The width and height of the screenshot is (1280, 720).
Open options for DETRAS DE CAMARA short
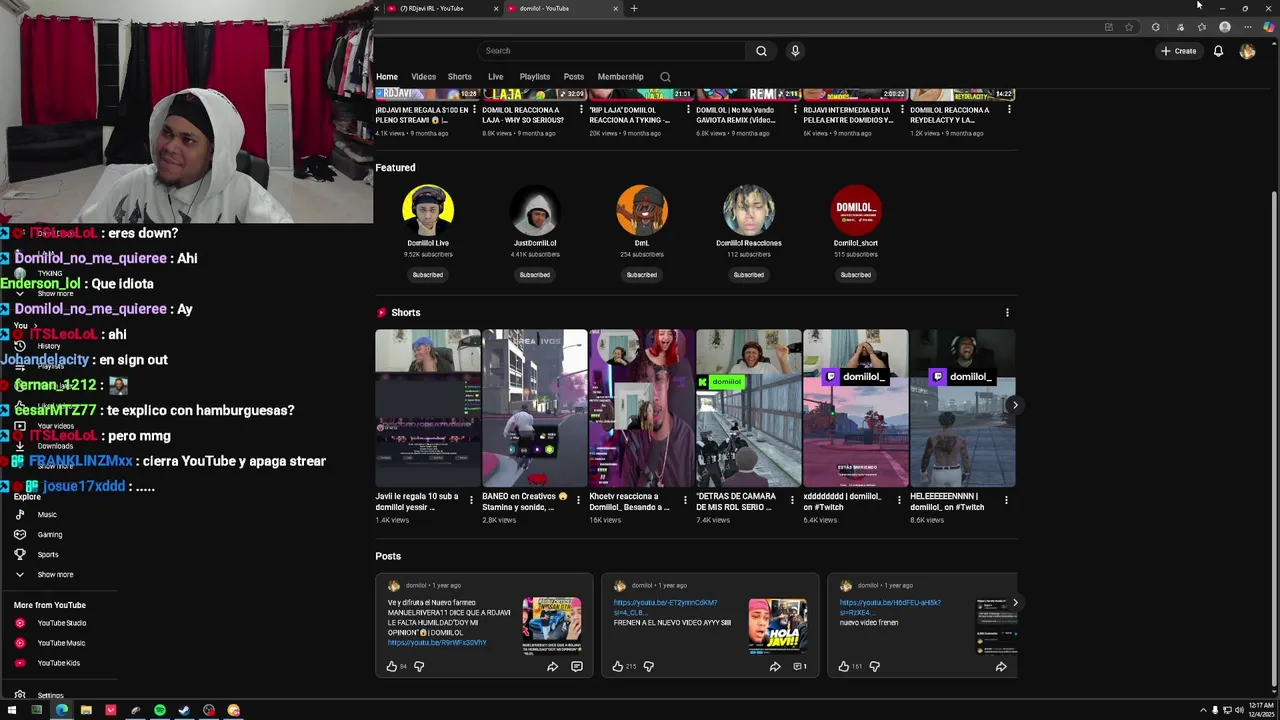tap(792, 500)
